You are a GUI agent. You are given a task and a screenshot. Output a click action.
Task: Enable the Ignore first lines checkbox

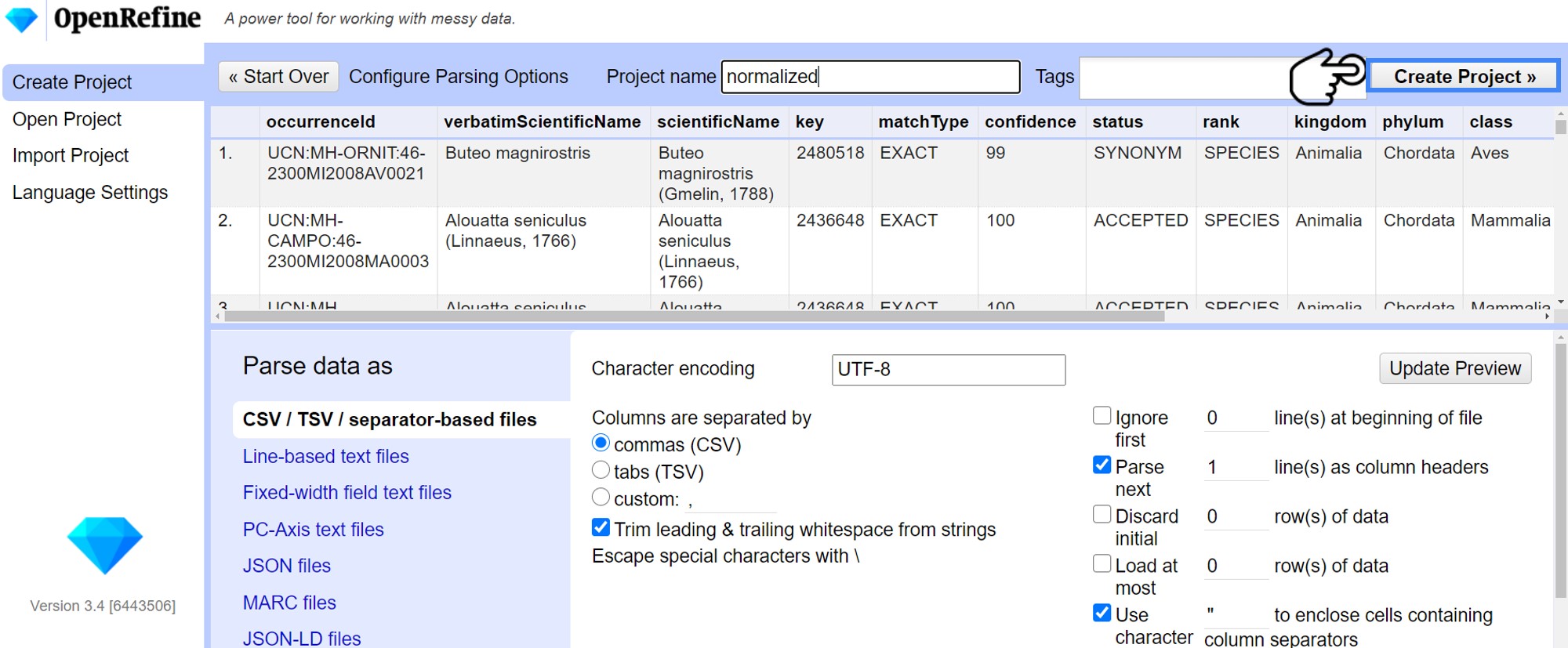point(1102,416)
